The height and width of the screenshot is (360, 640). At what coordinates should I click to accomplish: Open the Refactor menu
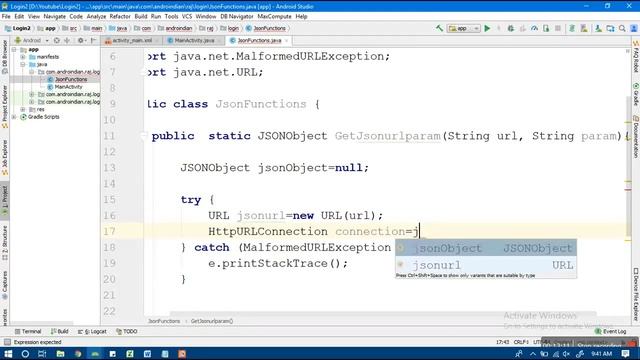(x=120, y=16)
